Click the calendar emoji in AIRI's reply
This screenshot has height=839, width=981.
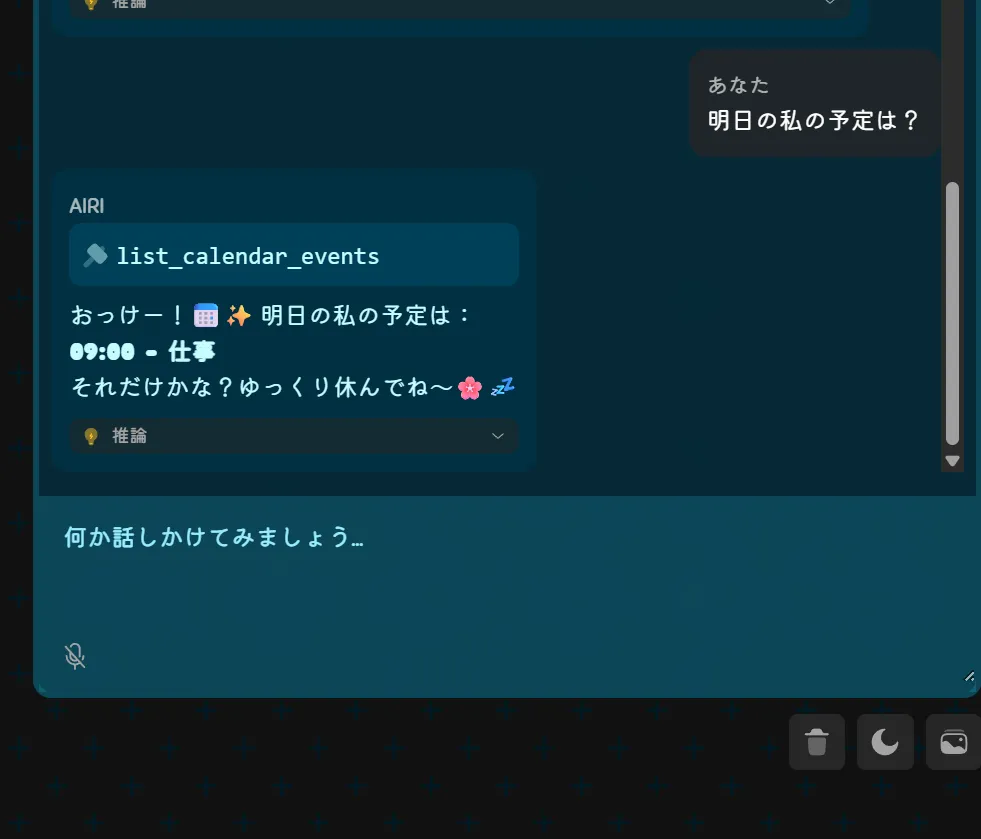pos(206,315)
